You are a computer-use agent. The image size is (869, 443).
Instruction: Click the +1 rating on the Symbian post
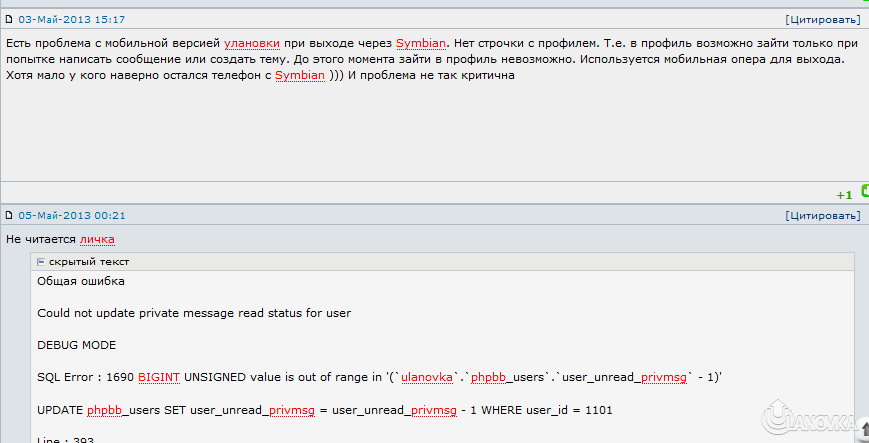coord(844,195)
